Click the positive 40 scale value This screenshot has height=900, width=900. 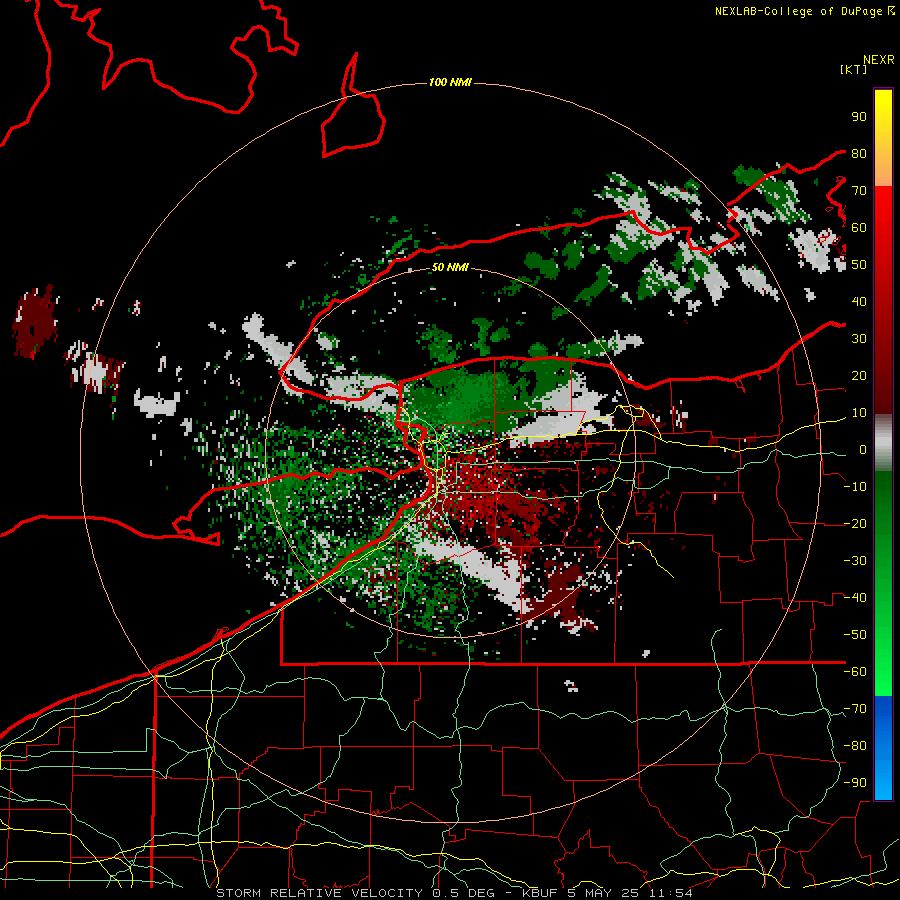coord(859,301)
